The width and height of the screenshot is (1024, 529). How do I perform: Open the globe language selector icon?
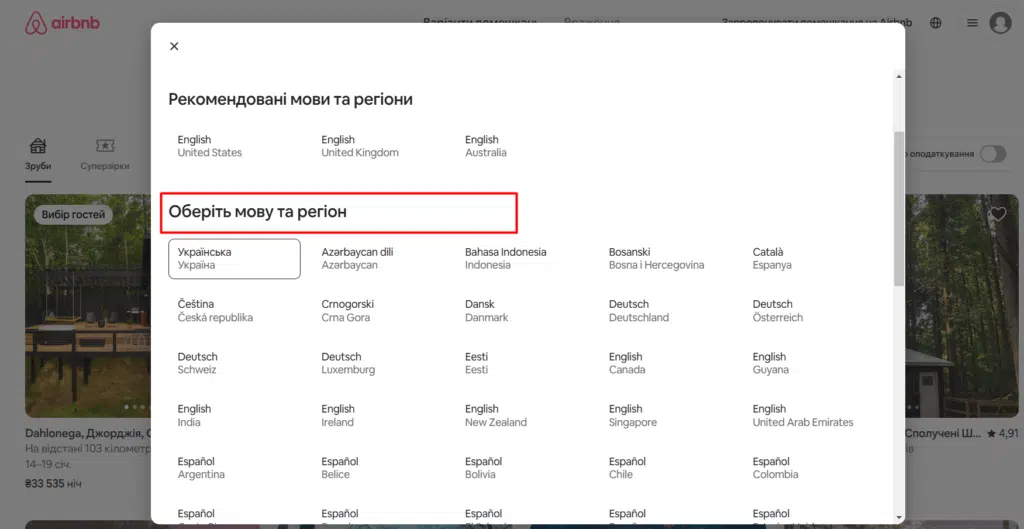(x=936, y=23)
